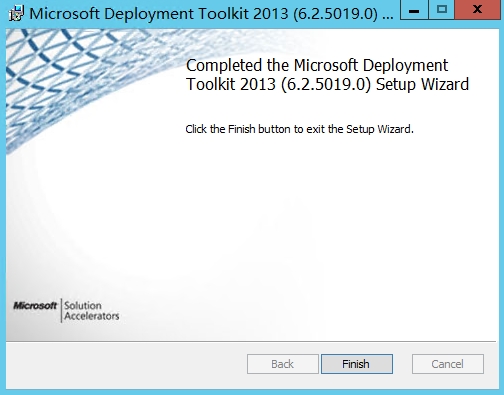Click the Microsoft Solution Accelerators logo
The image size is (504, 395).
66,311
